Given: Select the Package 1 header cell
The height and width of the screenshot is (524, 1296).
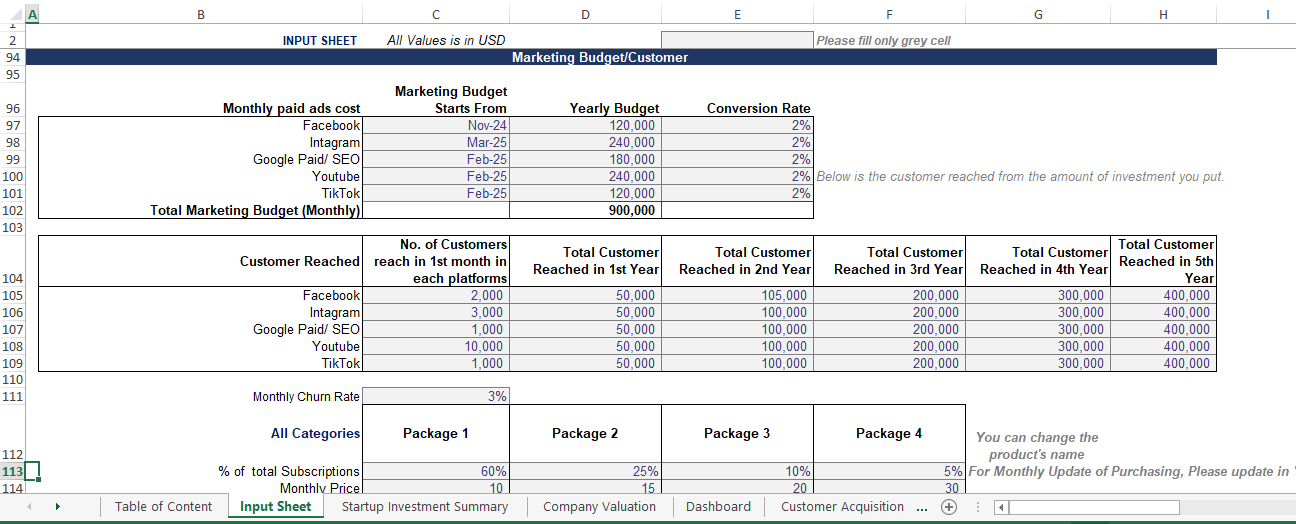Looking at the screenshot, I should point(436,434).
